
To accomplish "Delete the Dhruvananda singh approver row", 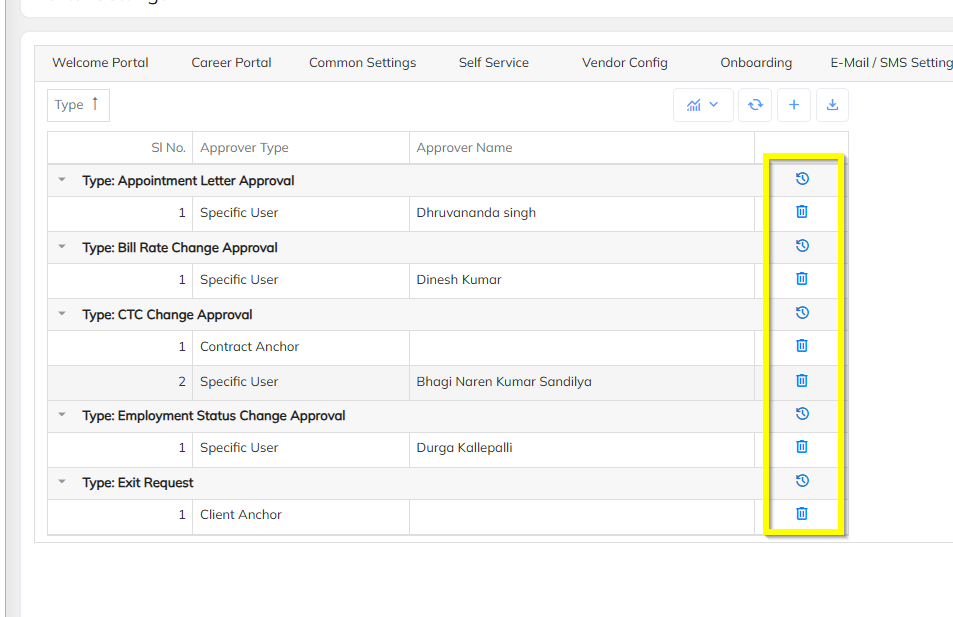I will tap(802, 212).
